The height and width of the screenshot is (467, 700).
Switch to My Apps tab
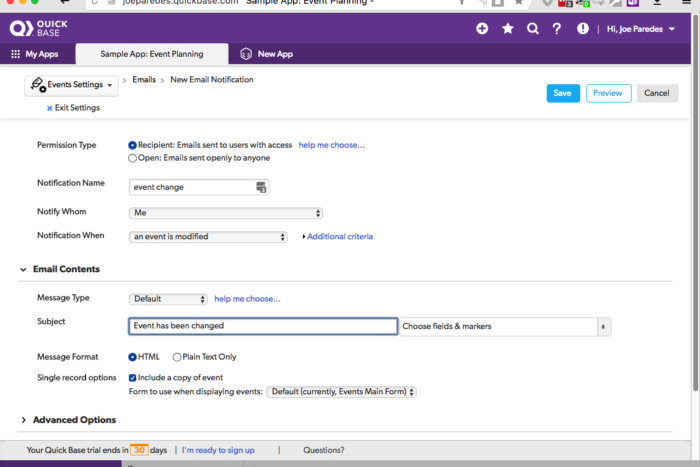(35, 54)
